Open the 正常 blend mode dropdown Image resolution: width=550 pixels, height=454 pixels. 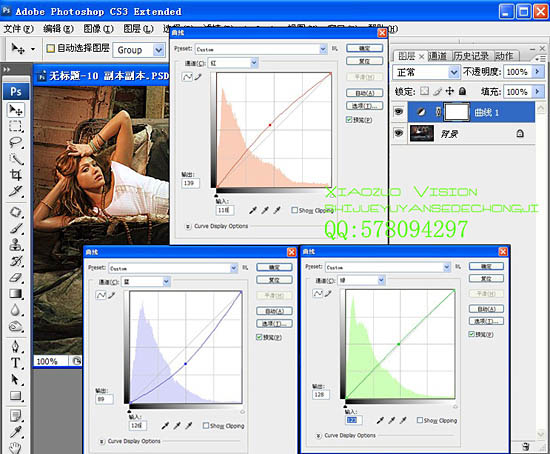425,72
